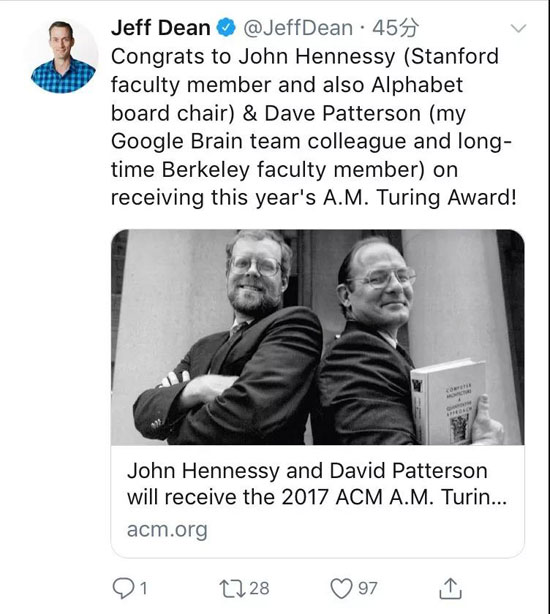Open the Jeff Dean display name
Image resolution: width=550 pixels, height=614 pixels.
160,28
